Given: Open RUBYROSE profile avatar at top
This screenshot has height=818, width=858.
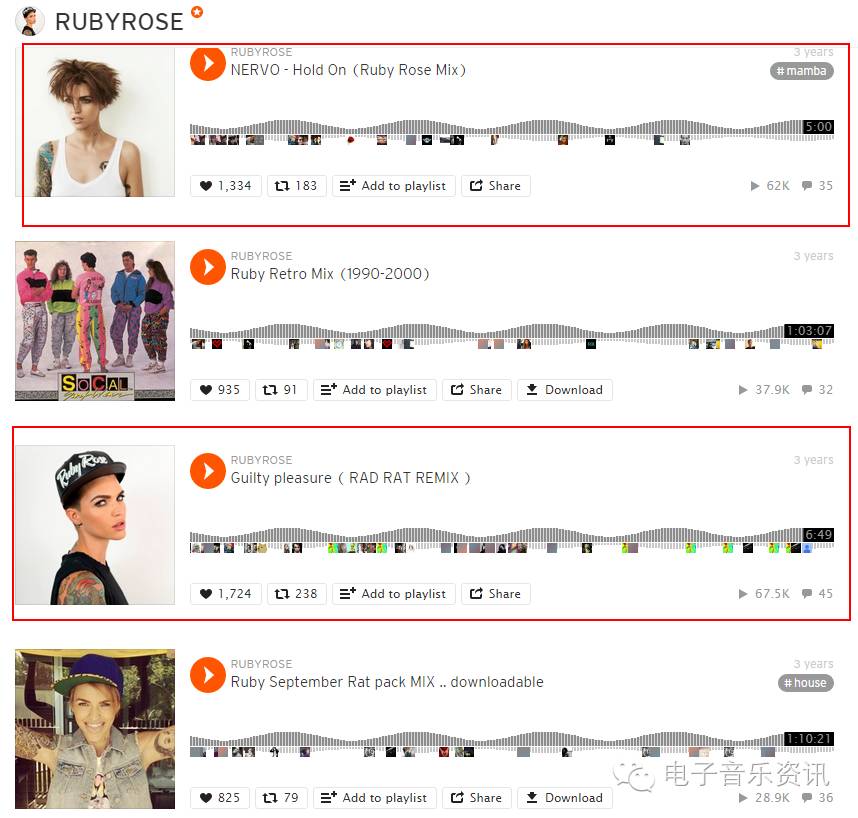Looking at the screenshot, I should click(x=30, y=21).
